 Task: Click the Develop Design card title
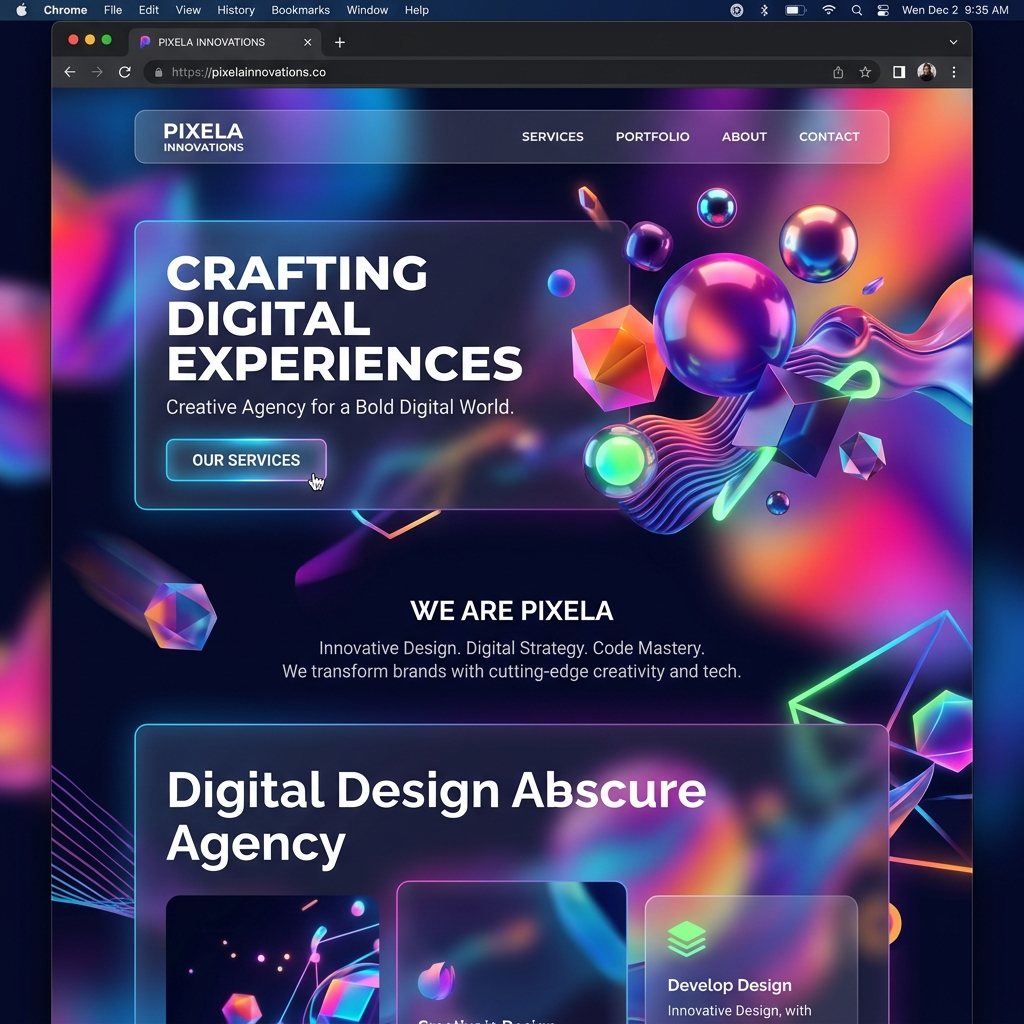click(x=729, y=985)
